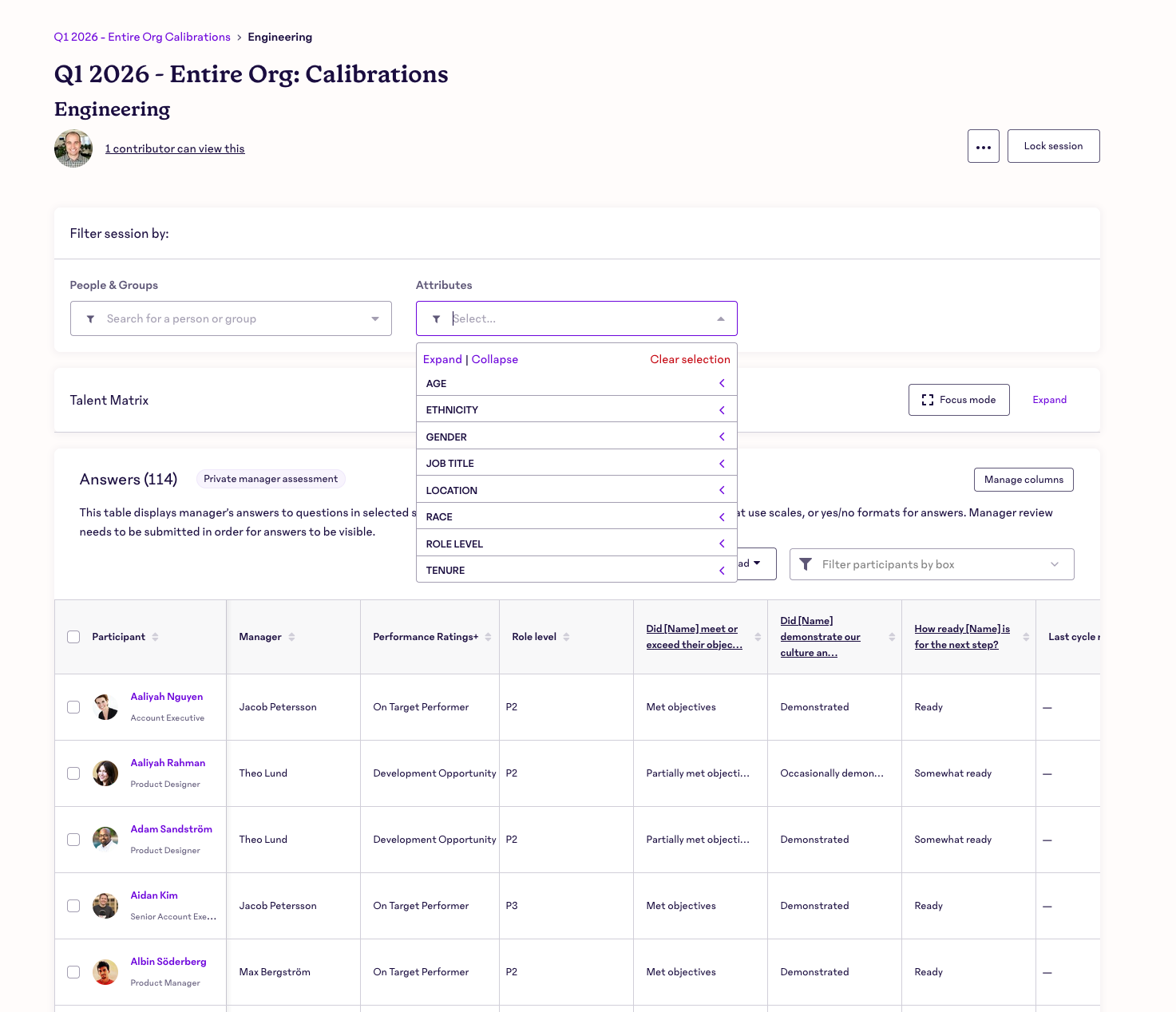This screenshot has width=1176, height=1012.
Task: Open Filter participants by box dropdown
Action: click(x=931, y=564)
